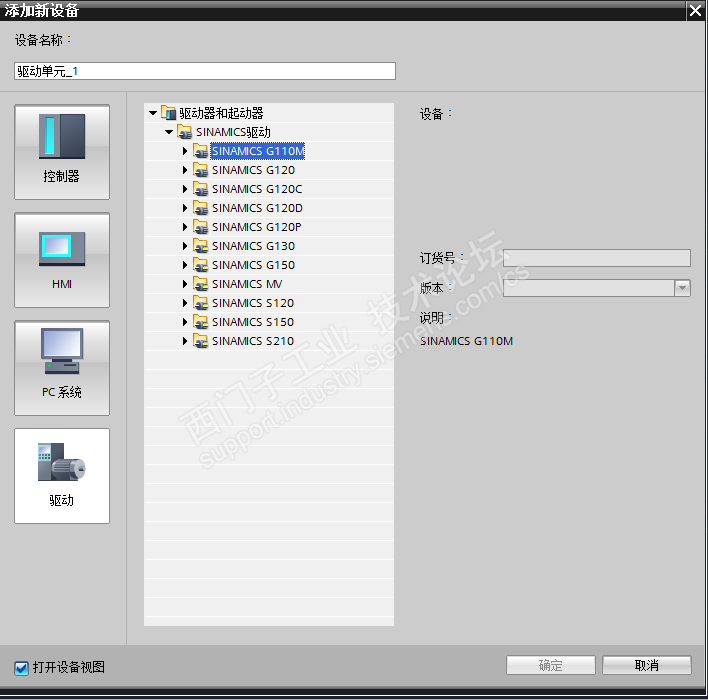
Task: Expand the SINAMICS G150 node
Action: (185, 265)
